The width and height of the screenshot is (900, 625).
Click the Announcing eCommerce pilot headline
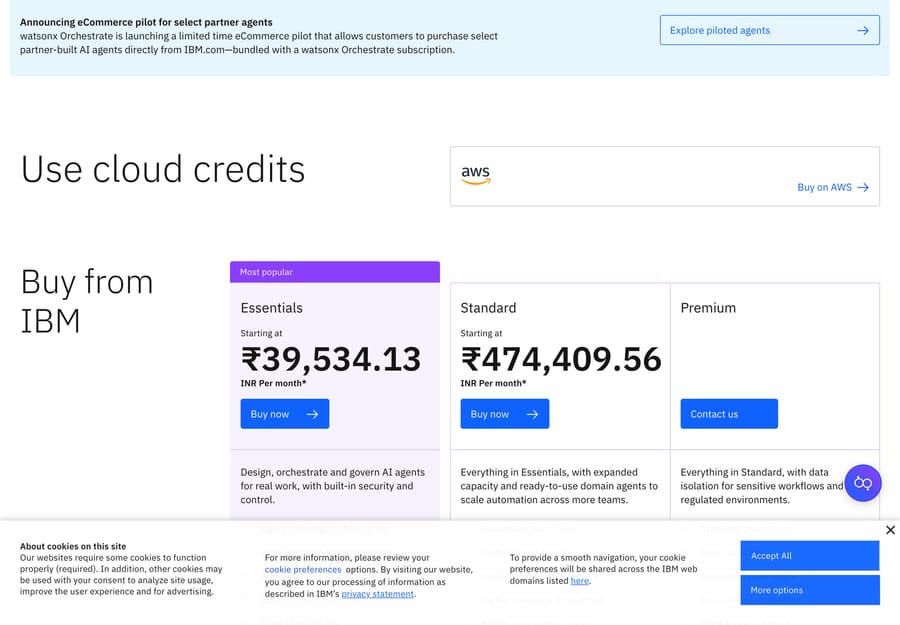[146, 22]
